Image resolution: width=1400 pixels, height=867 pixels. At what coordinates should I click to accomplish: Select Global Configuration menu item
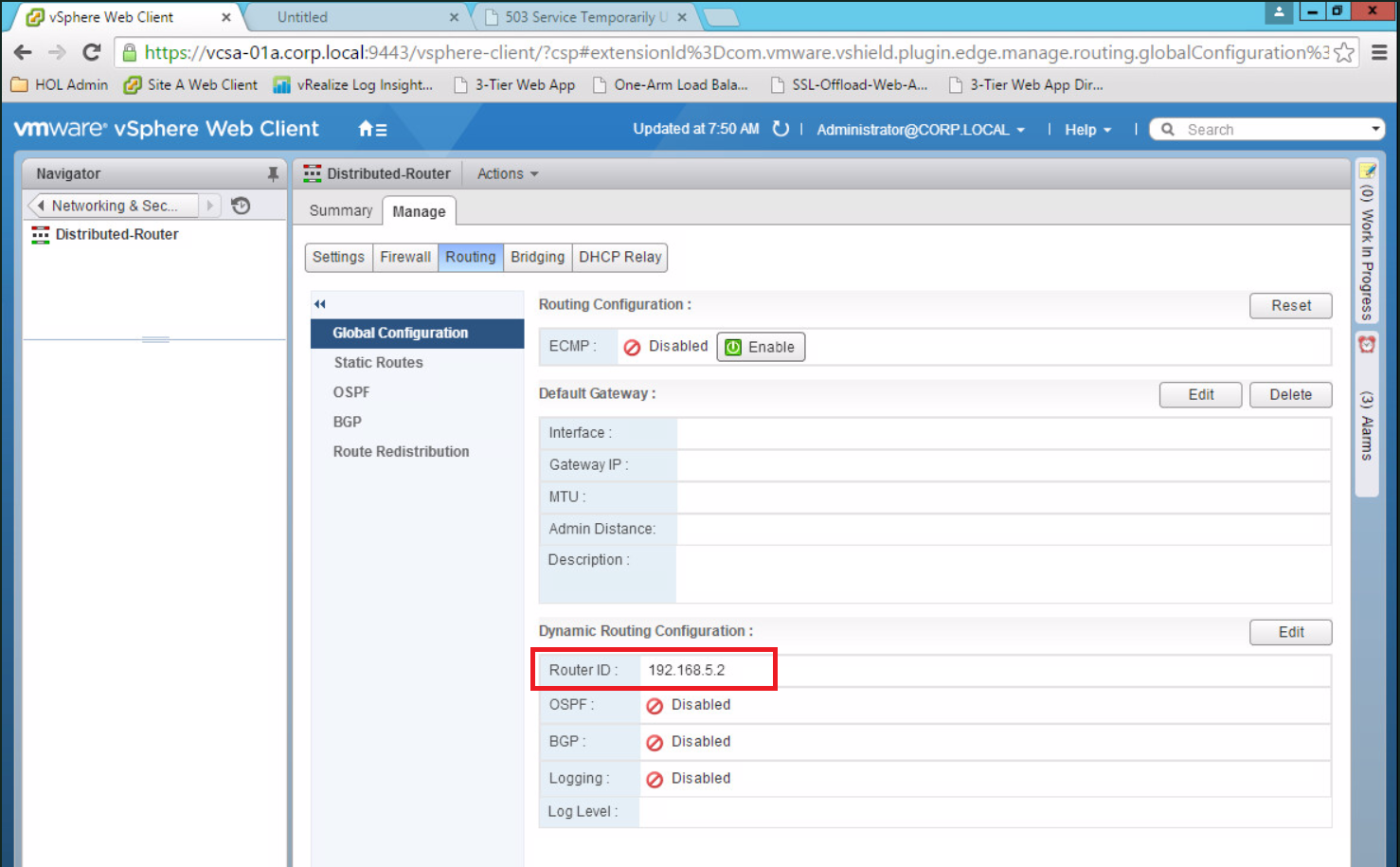tap(417, 333)
